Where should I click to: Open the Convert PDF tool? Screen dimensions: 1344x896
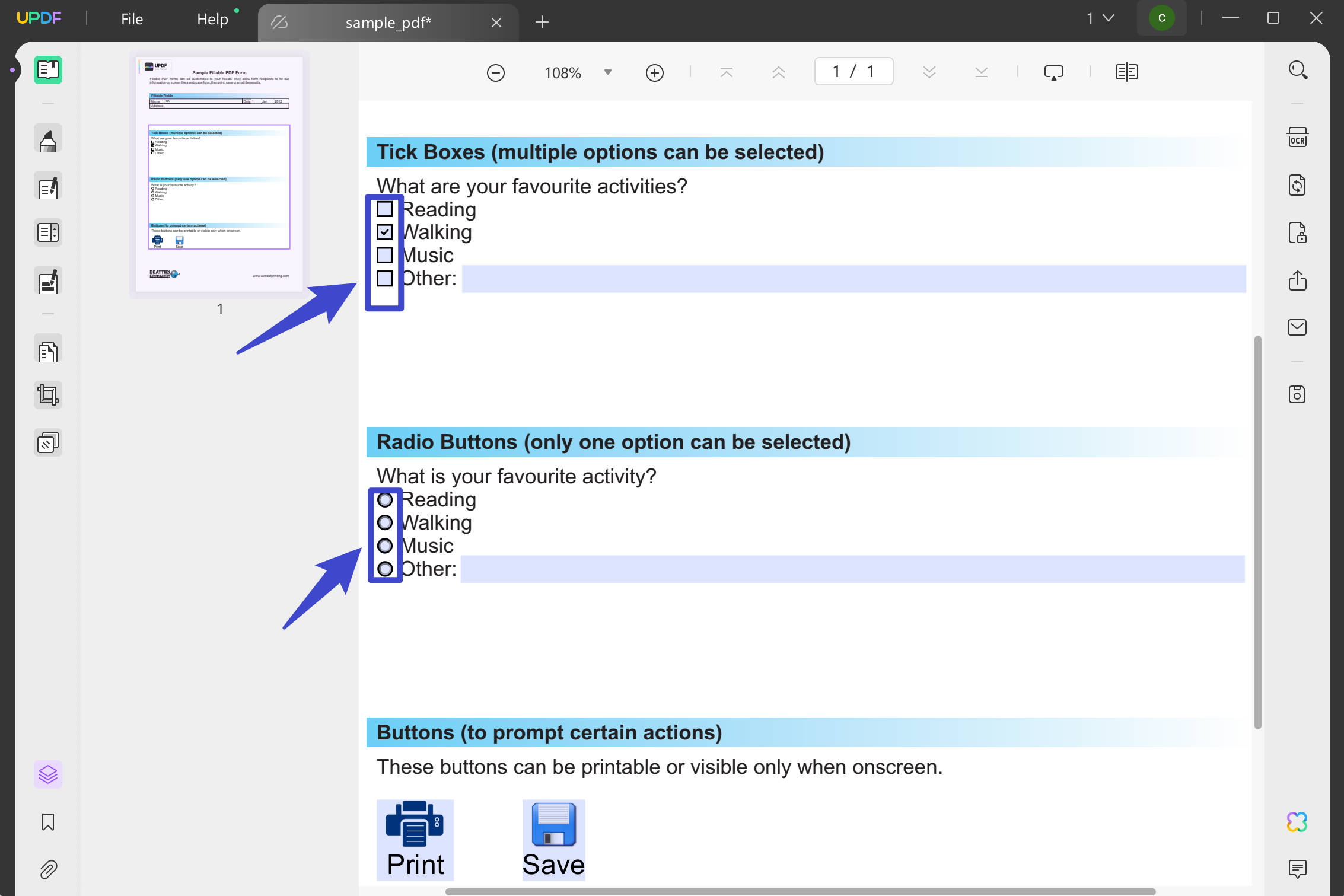coord(1298,185)
